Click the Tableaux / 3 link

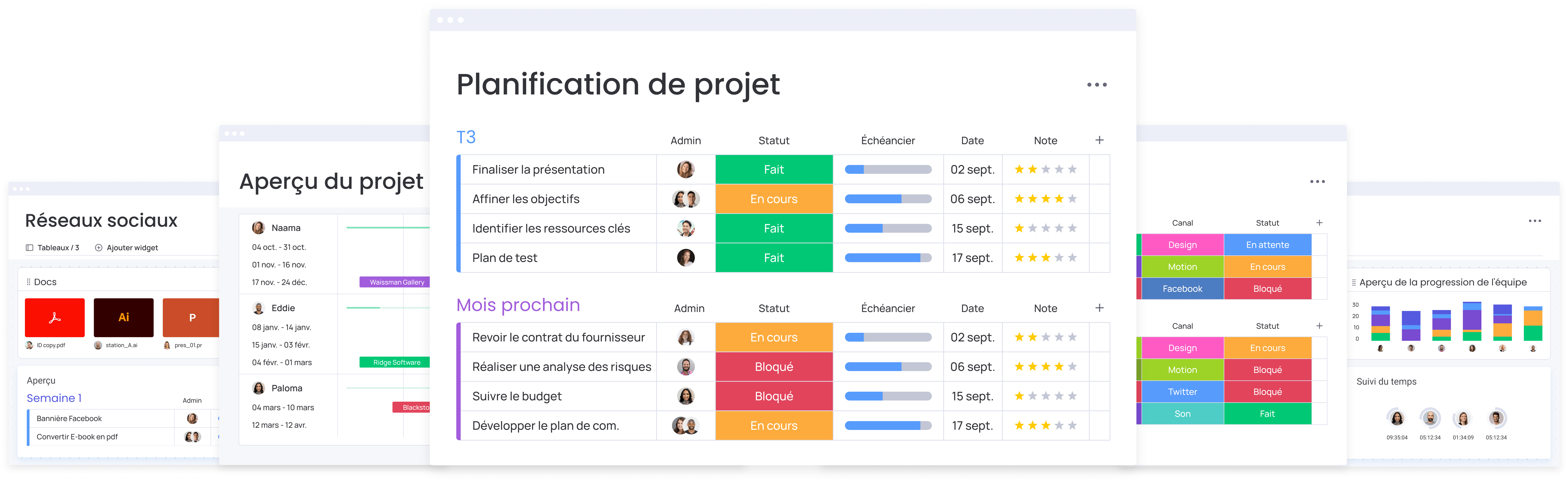point(59,247)
